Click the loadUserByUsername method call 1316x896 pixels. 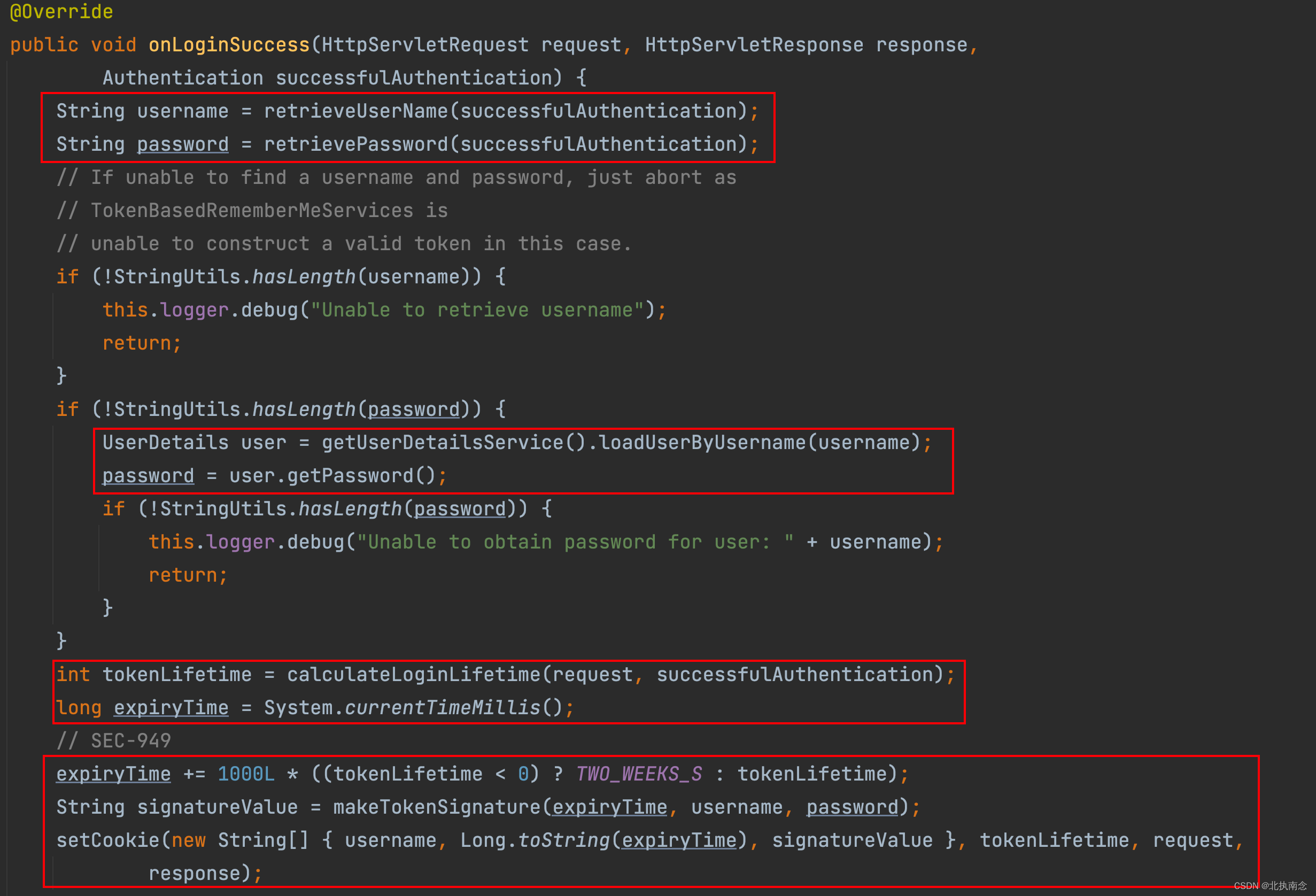[x=702, y=442]
